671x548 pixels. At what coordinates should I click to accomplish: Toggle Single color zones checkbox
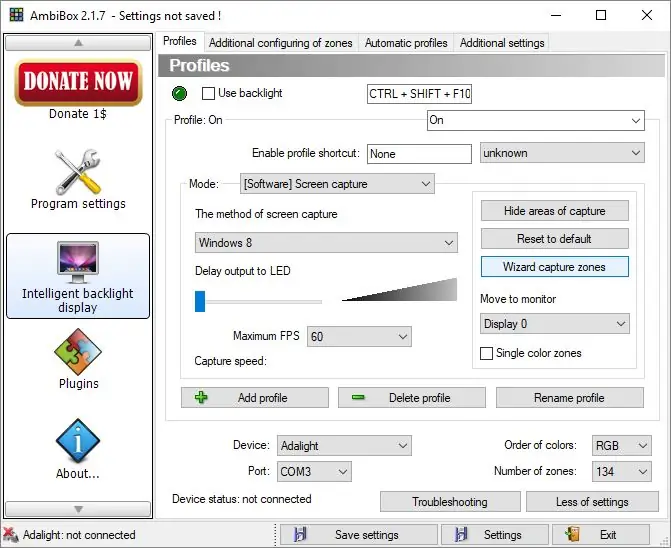(x=486, y=353)
